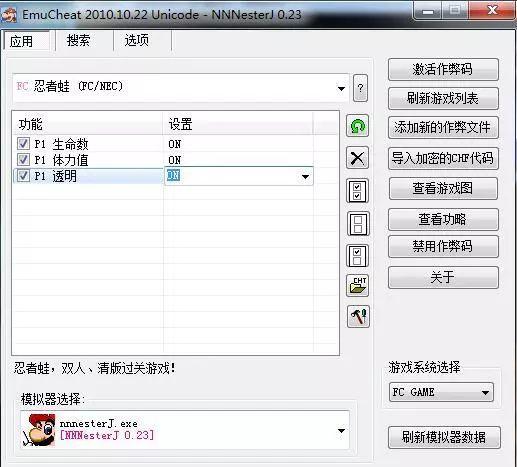This screenshot has width=517, height=467.
Task: Click the green refresh arrow icon
Action: click(x=357, y=126)
